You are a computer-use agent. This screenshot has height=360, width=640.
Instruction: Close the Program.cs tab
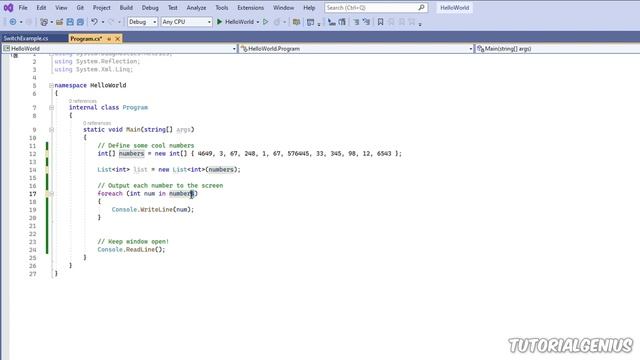118,38
